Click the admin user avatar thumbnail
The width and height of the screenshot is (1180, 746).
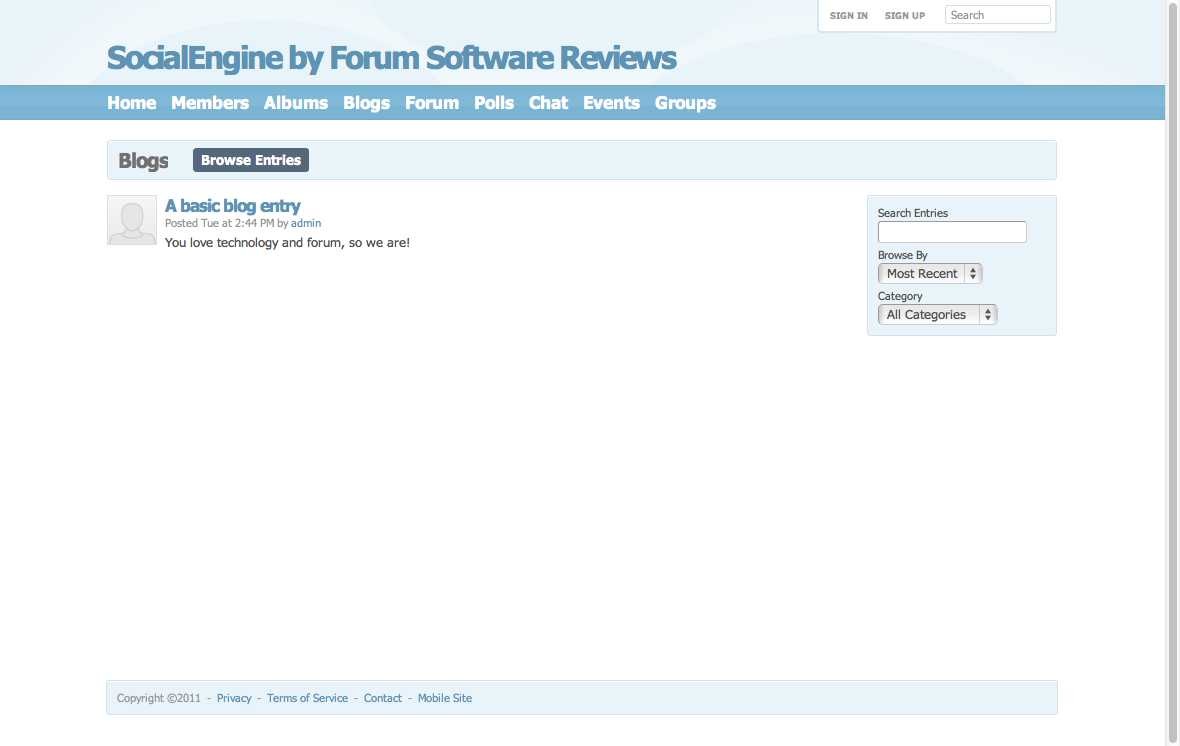pyautogui.click(x=132, y=221)
